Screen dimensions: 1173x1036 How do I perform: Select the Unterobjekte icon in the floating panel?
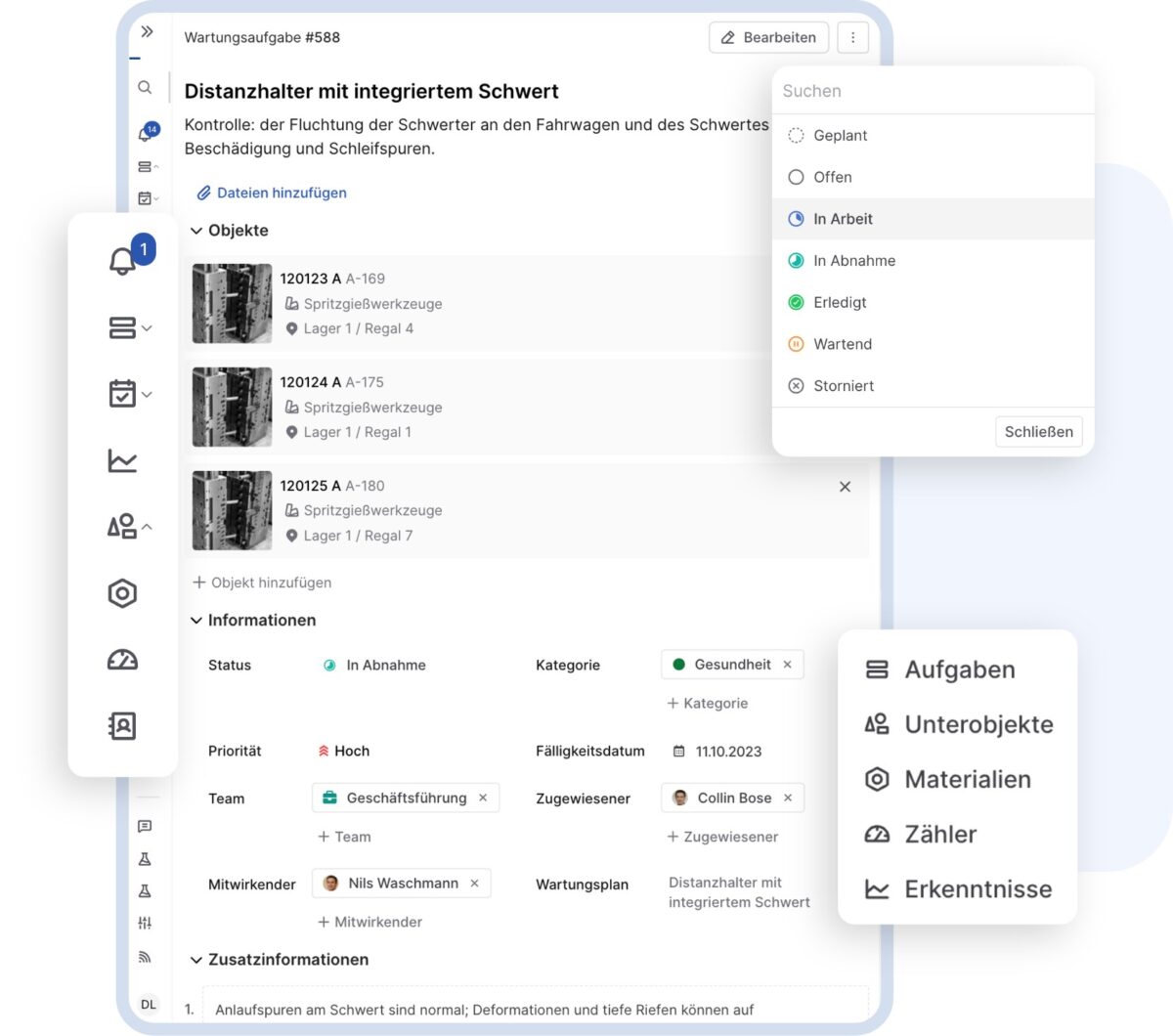click(876, 724)
